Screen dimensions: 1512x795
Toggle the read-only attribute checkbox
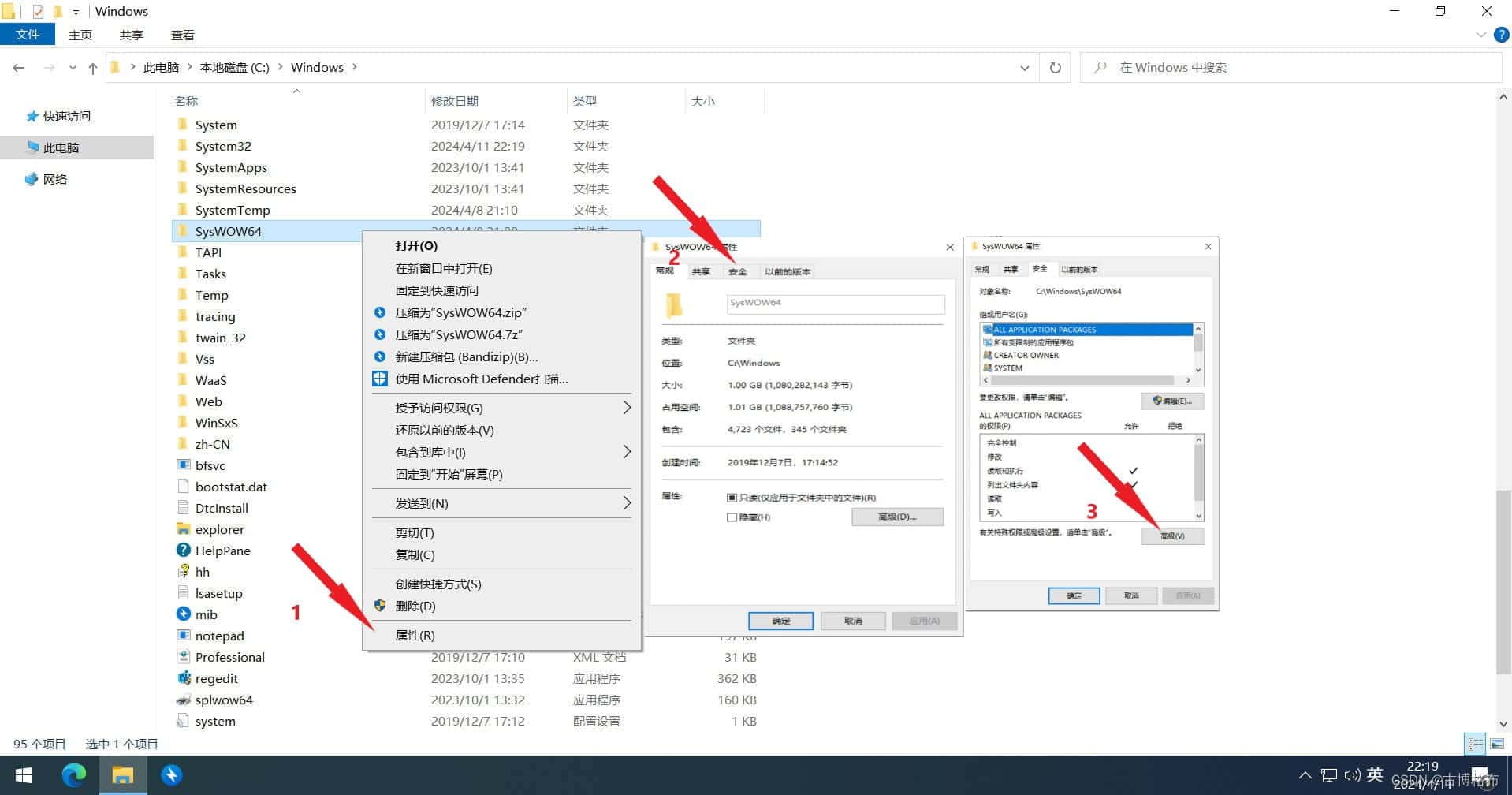(x=732, y=498)
